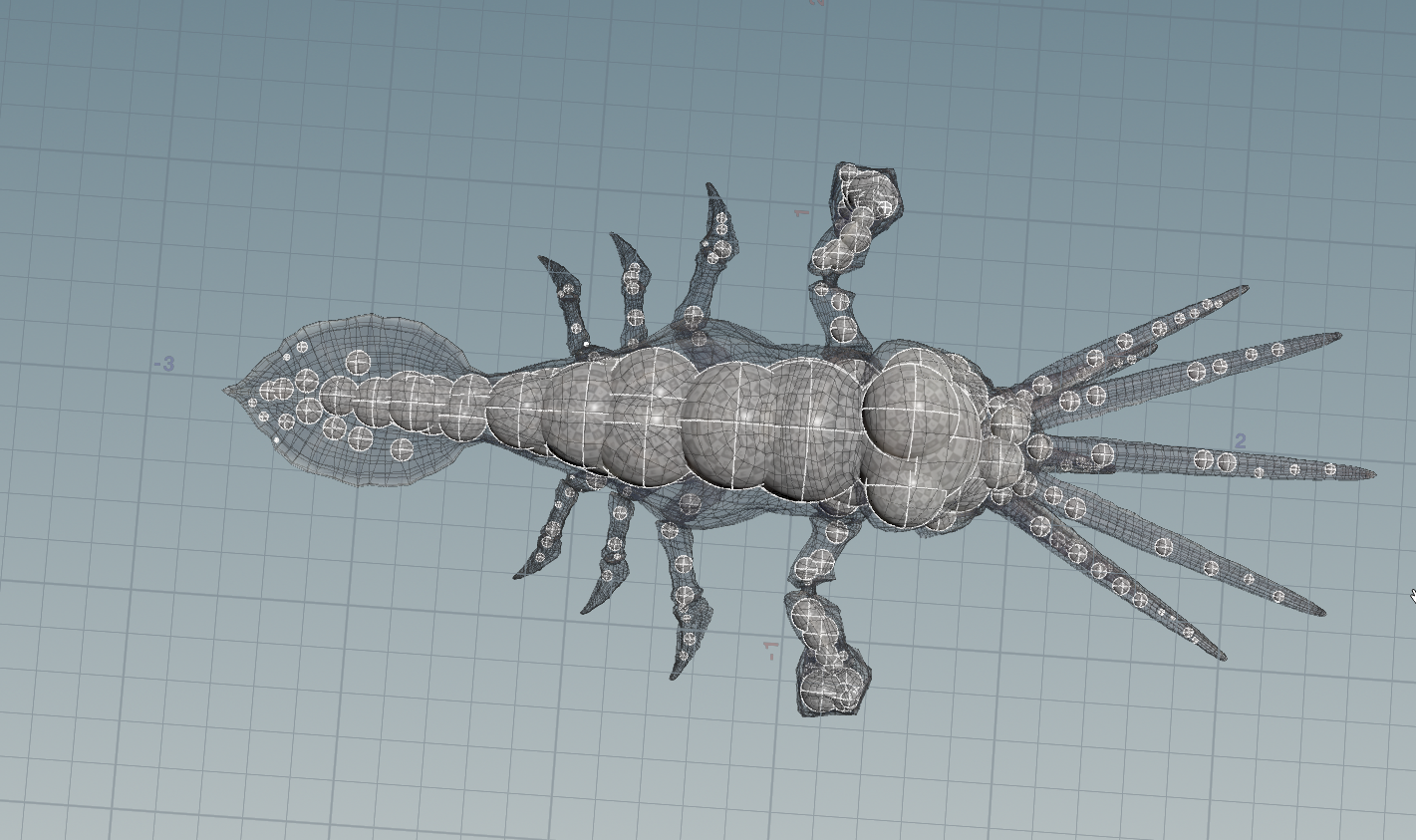The image size is (1416, 840).
Task: Click the shortest upper-left leg's tip
Action: click(543, 261)
